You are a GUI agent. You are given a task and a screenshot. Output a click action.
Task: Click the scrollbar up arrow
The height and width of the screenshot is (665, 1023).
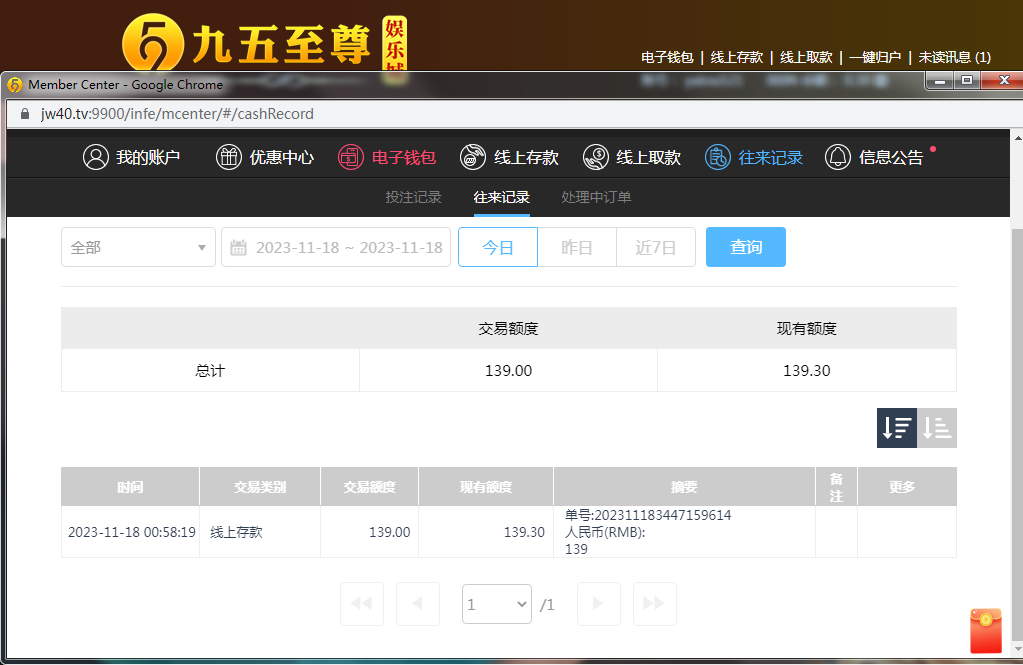[x=1017, y=138]
